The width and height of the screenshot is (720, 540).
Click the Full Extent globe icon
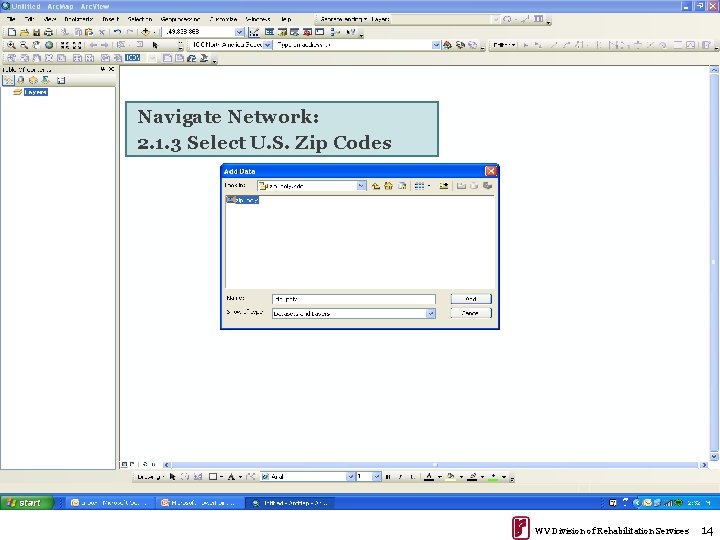(x=49, y=45)
